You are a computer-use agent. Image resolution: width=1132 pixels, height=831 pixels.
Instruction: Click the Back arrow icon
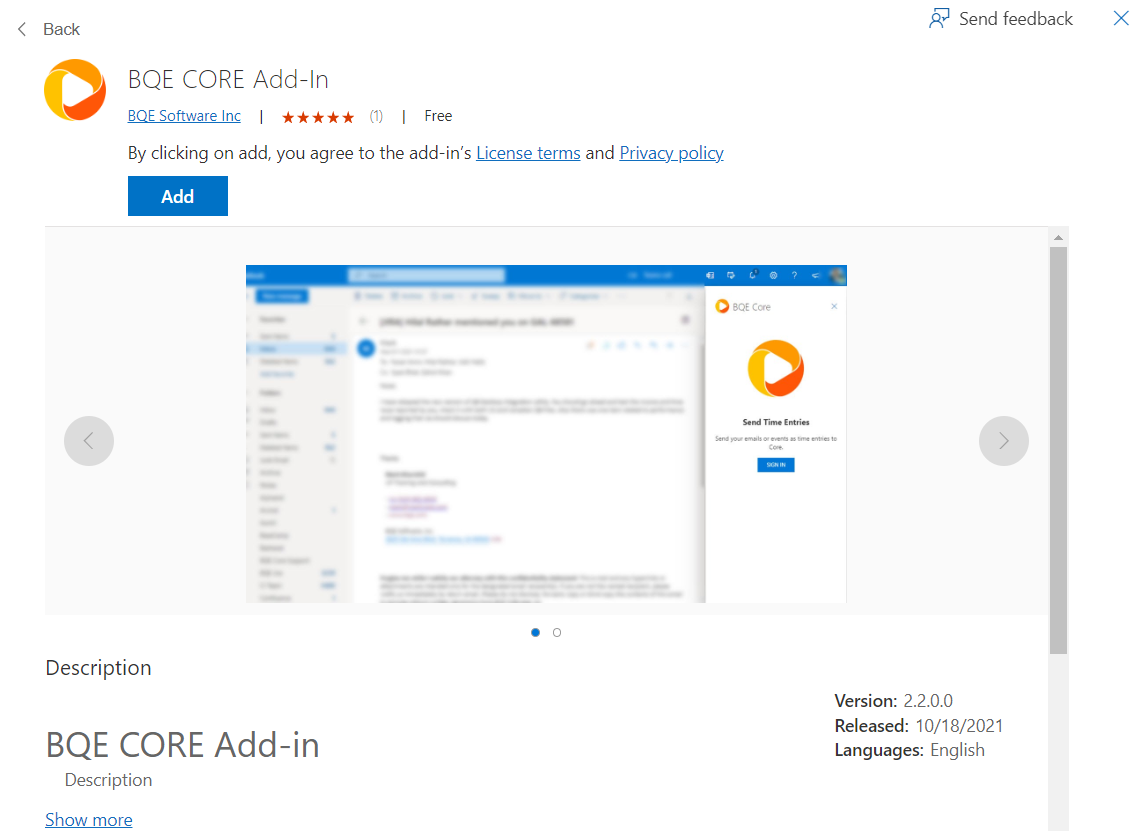click(22, 29)
